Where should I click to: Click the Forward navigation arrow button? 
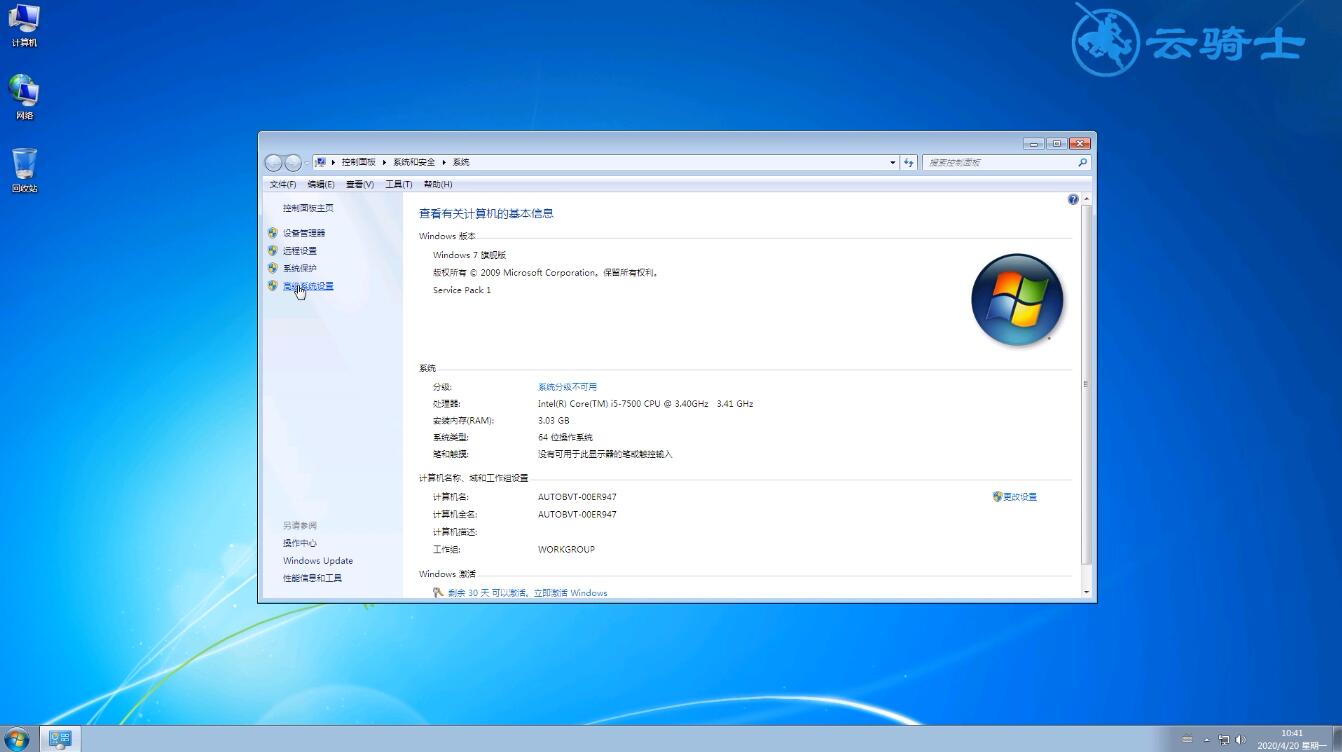tap(293, 162)
